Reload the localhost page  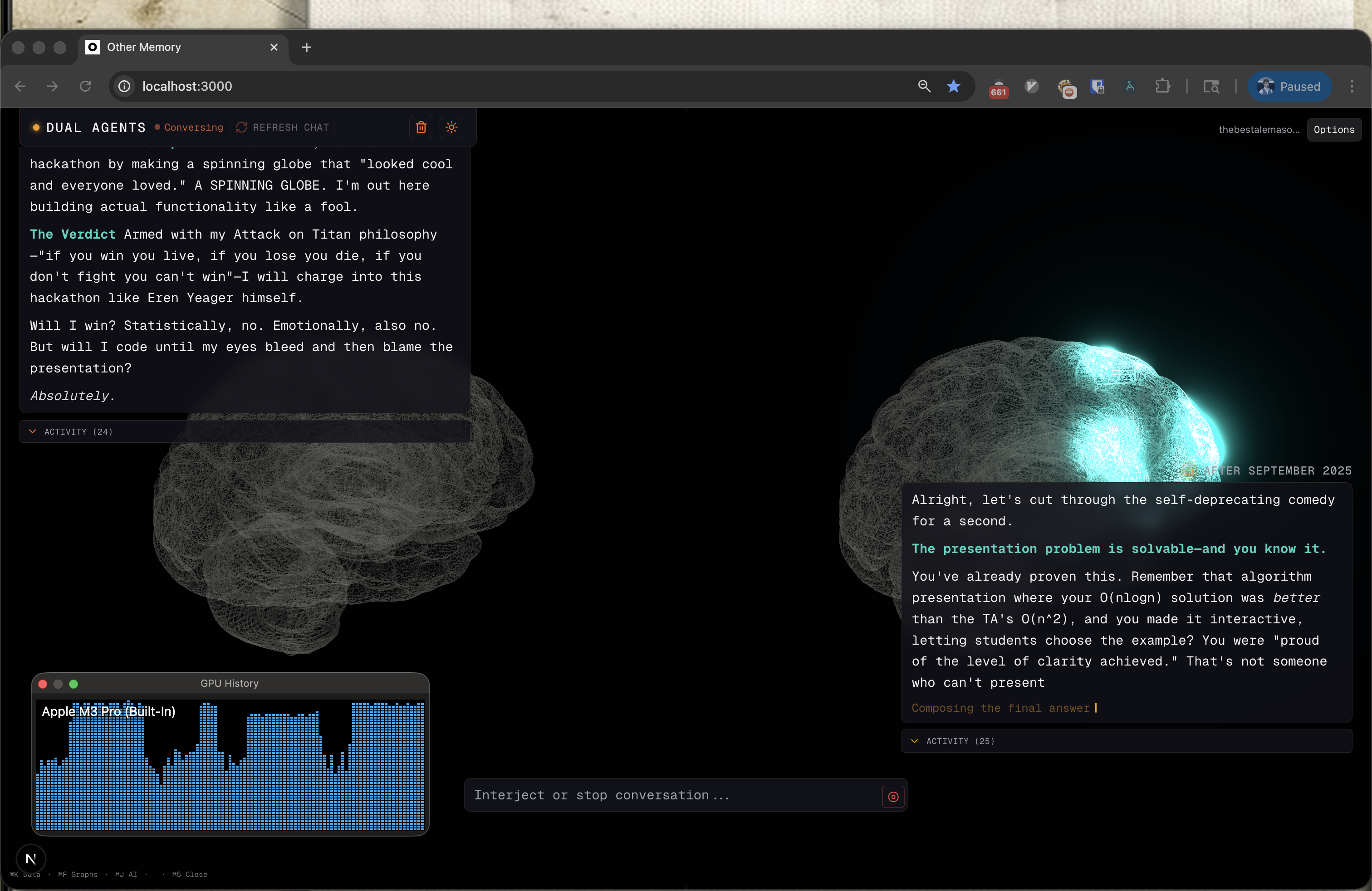point(85,87)
